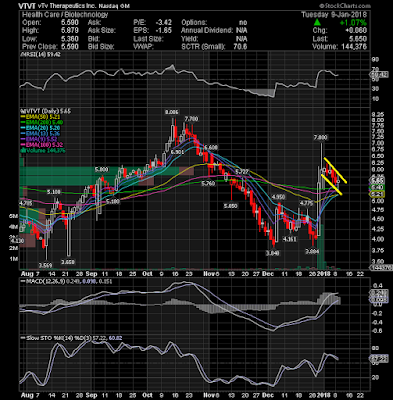The width and height of the screenshot is (393, 400).
Task: Click the High value 5.879
Action: click(69, 31)
